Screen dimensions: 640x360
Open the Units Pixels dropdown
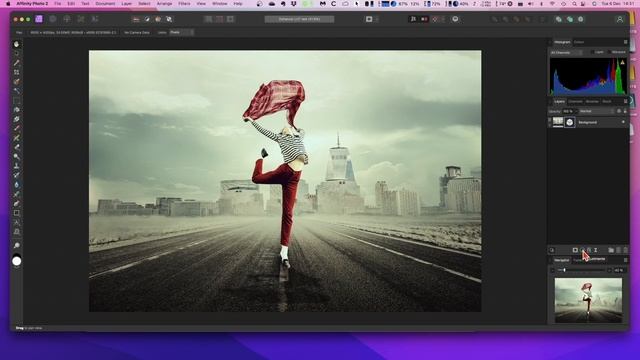(x=182, y=32)
